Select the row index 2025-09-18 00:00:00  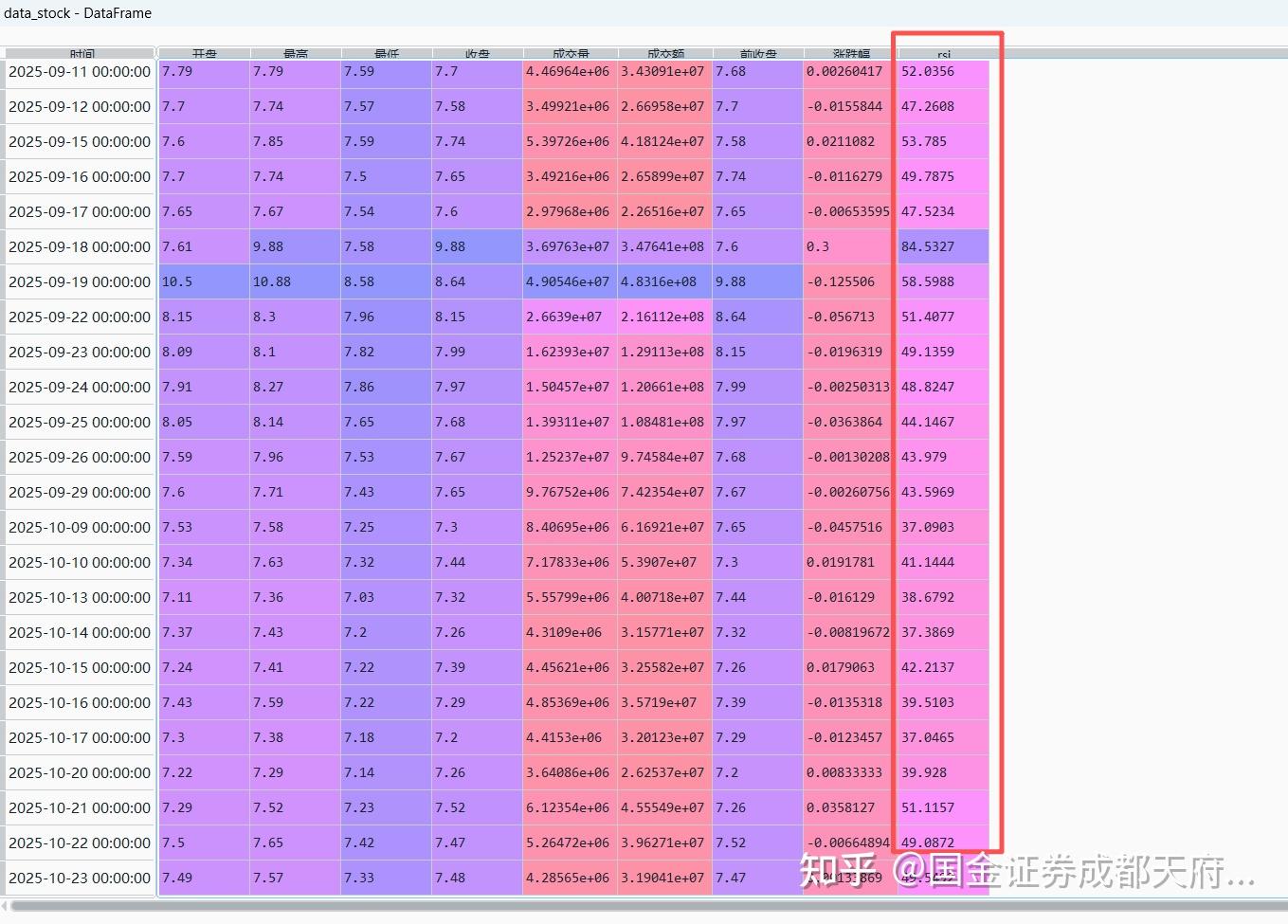click(80, 247)
